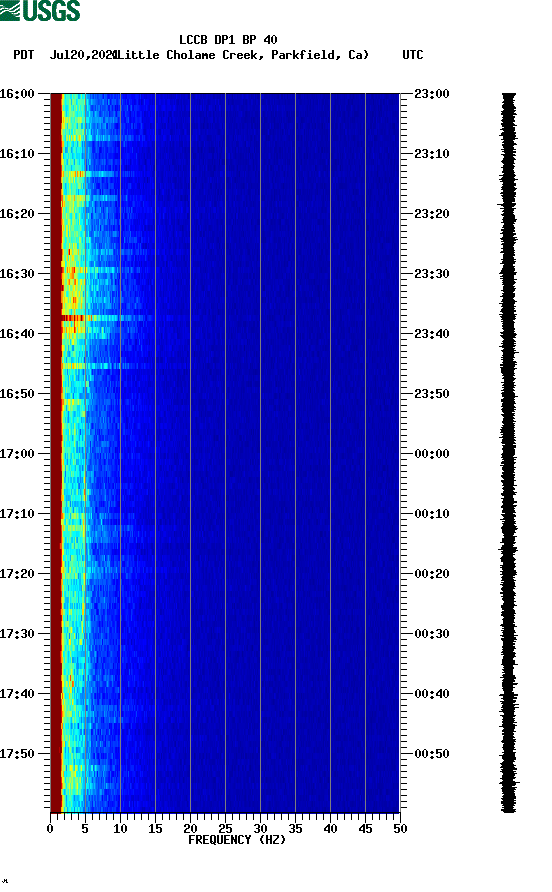Click the 45 Hz frequency axis label

click(365, 829)
